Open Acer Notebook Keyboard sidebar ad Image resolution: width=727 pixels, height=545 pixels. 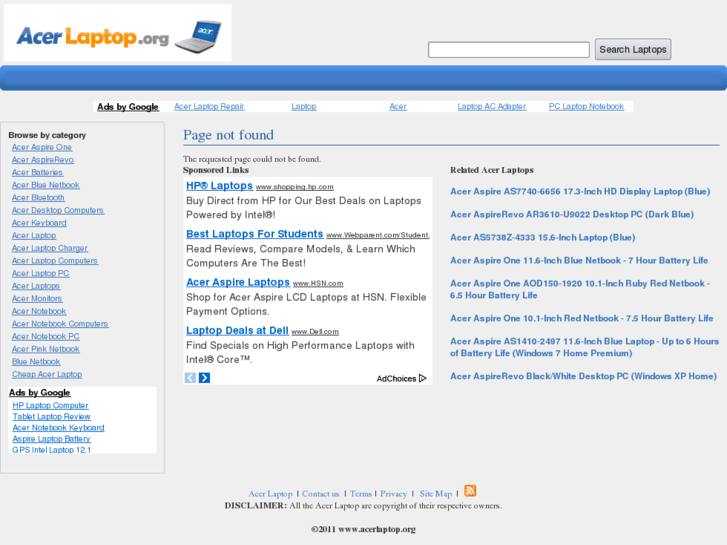pos(58,428)
